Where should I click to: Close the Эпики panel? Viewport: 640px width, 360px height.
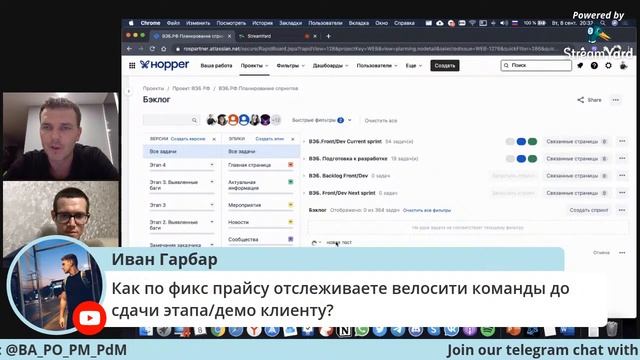point(293,139)
